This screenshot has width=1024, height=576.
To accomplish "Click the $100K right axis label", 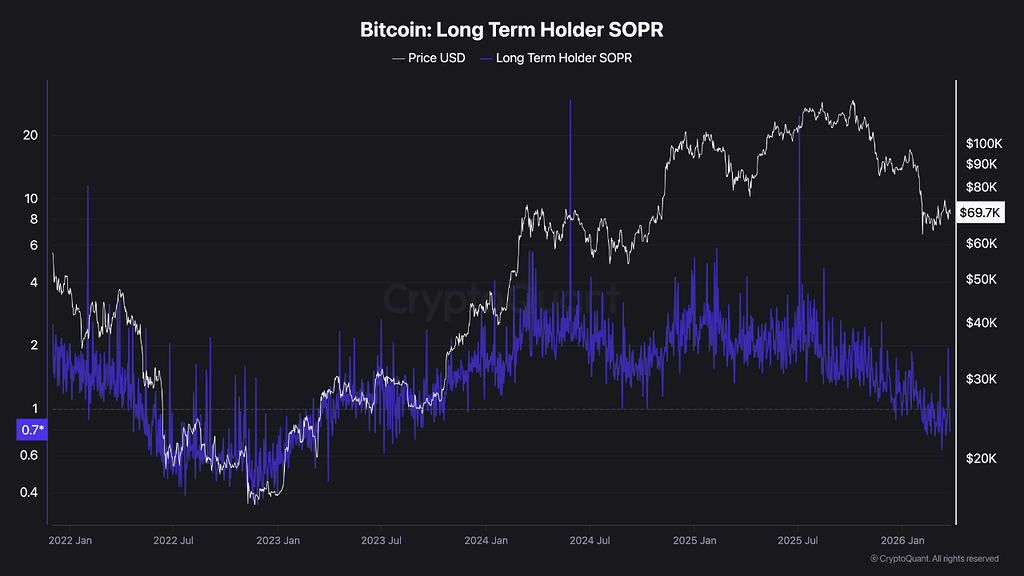I will [984, 144].
